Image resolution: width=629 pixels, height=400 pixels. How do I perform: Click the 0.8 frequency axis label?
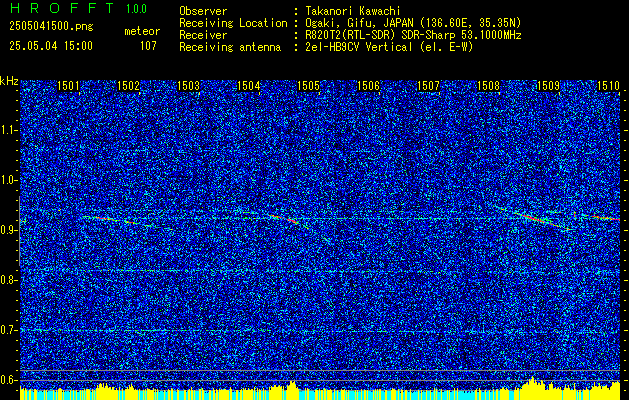[x=7, y=280]
